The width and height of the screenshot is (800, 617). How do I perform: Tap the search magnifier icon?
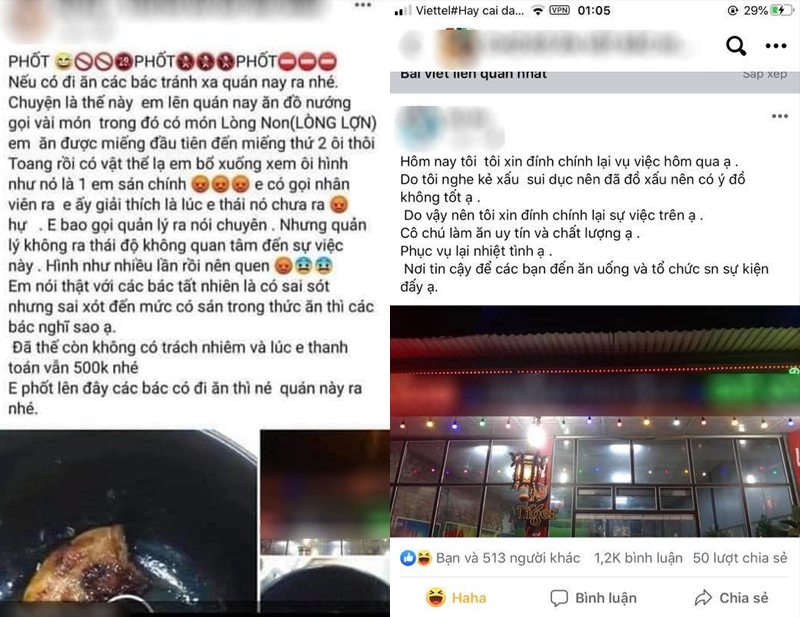[736, 46]
